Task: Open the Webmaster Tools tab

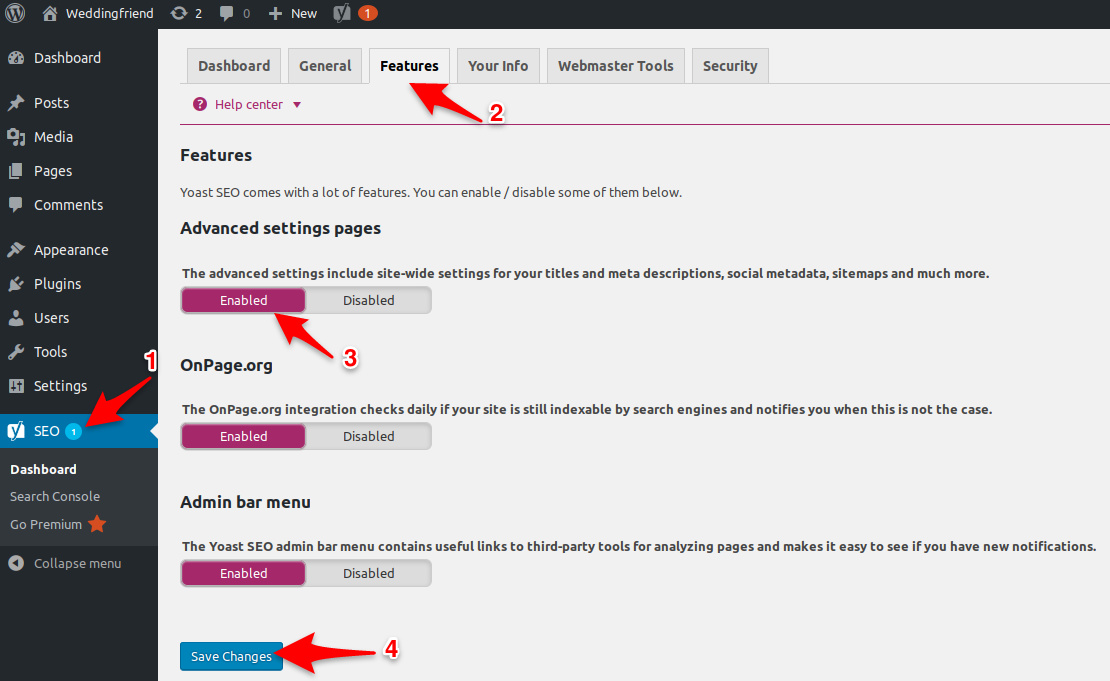Action: 616,66
